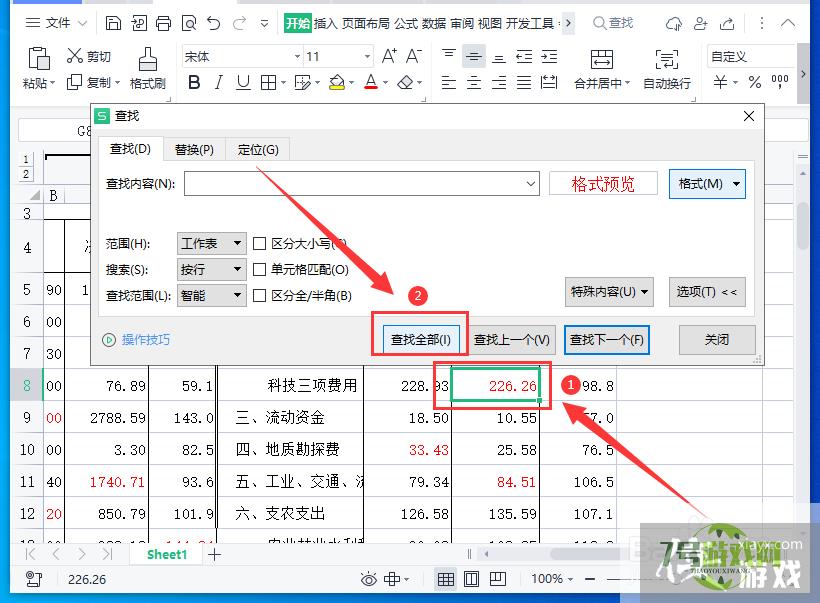
Task: Increase font size with A+ icon
Action: pos(389,56)
